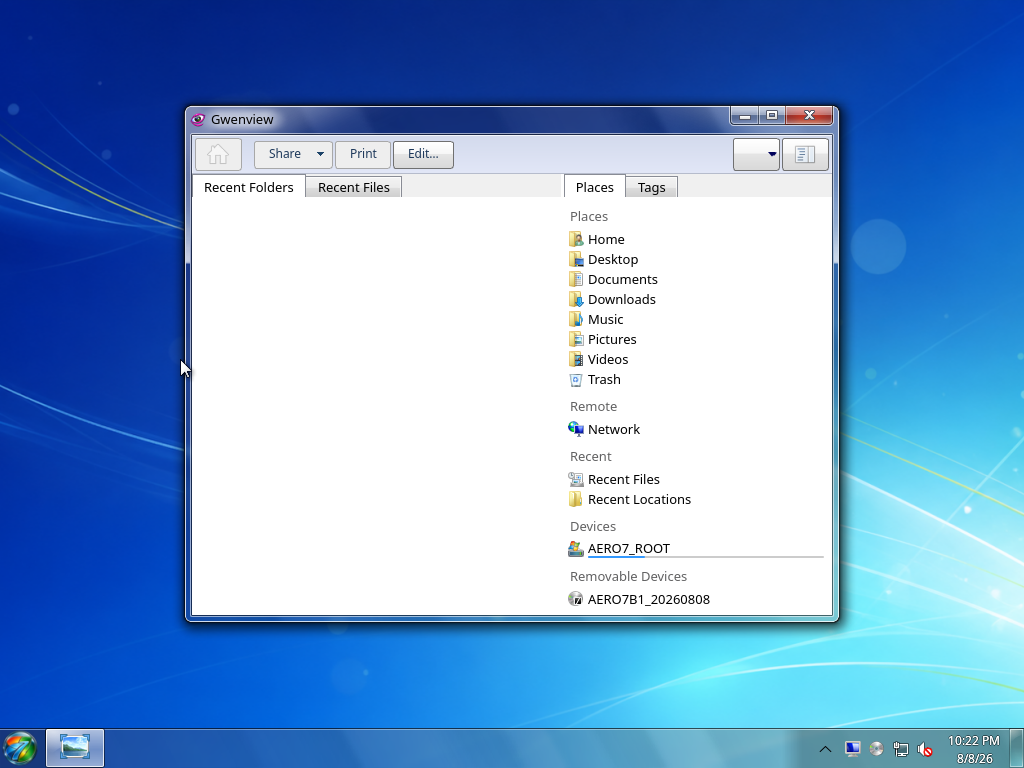Open the Trash icon
The image size is (1024, 768).
(576, 379)
